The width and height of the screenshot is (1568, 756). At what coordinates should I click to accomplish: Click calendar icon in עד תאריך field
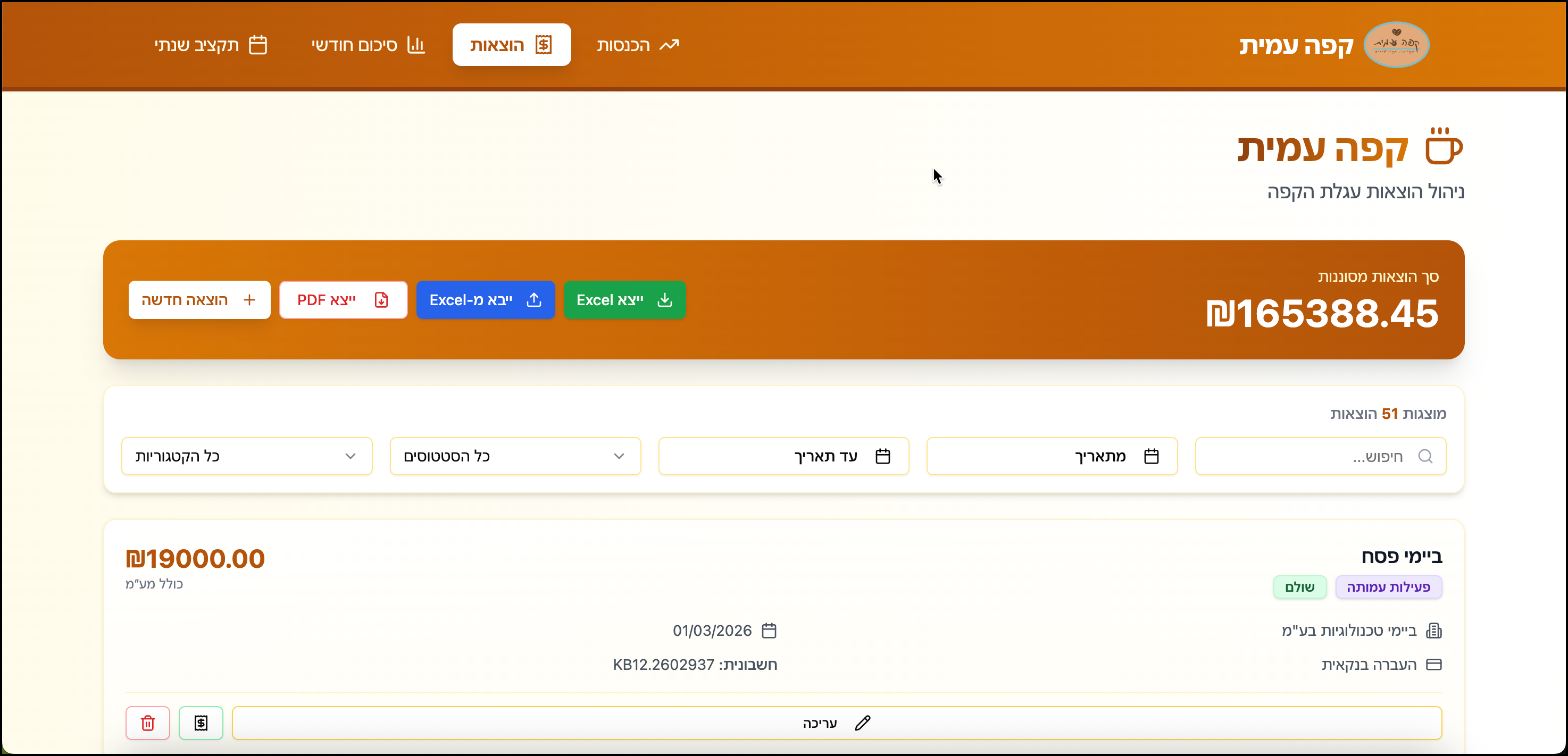click(882, 456)
